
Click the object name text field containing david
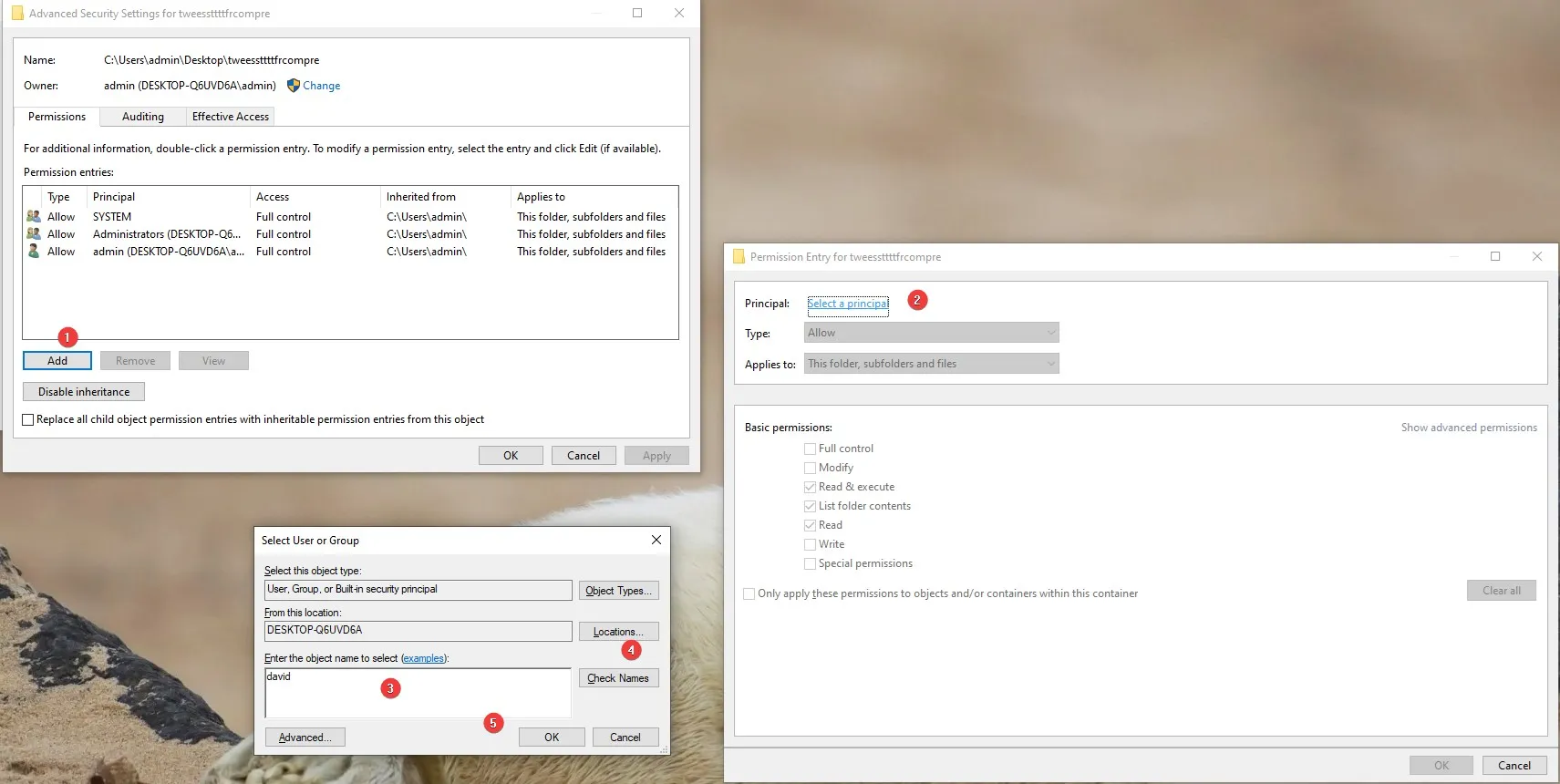[418, 693]
